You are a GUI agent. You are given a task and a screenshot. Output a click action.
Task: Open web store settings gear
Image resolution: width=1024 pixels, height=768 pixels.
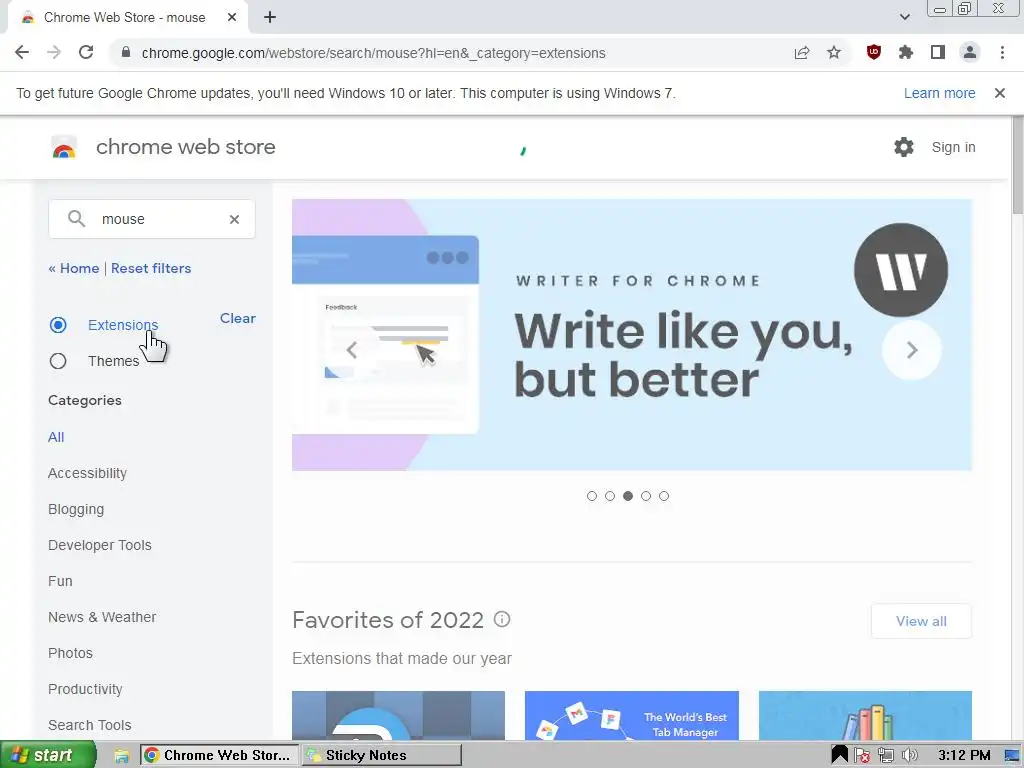point(904,147)
